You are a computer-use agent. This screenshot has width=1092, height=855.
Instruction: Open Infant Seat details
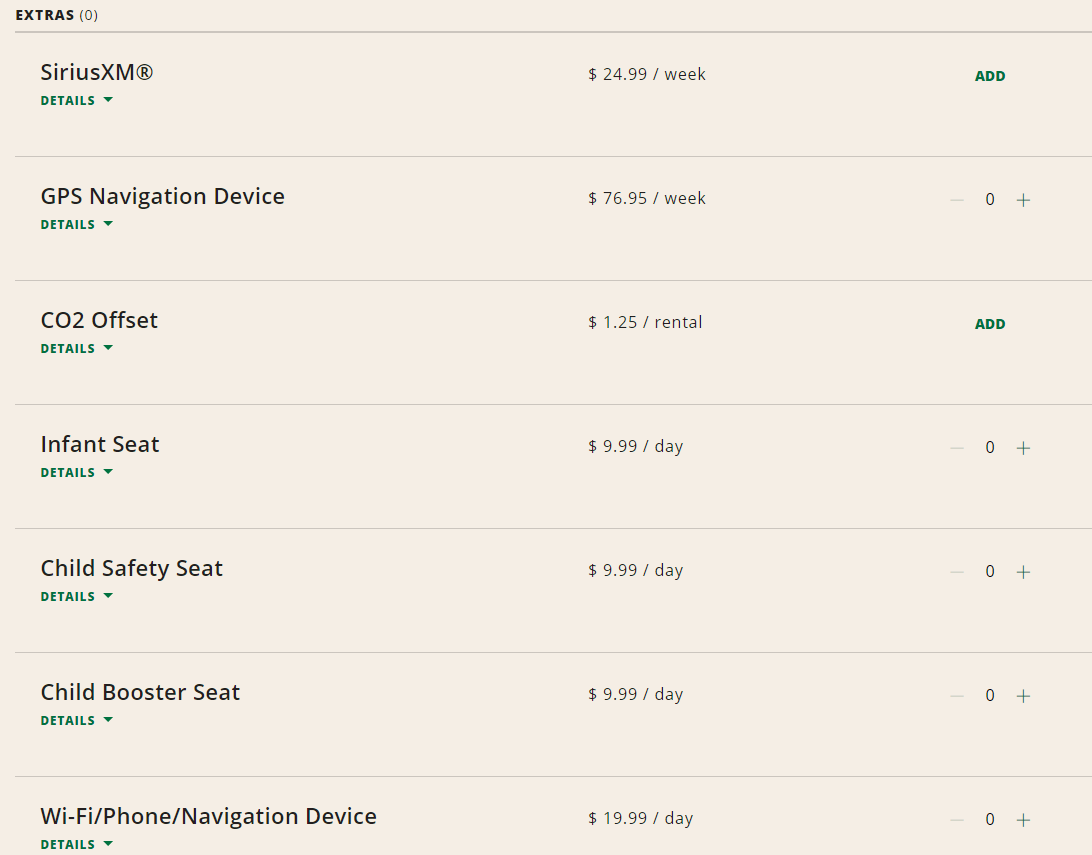tap(77, 473)
